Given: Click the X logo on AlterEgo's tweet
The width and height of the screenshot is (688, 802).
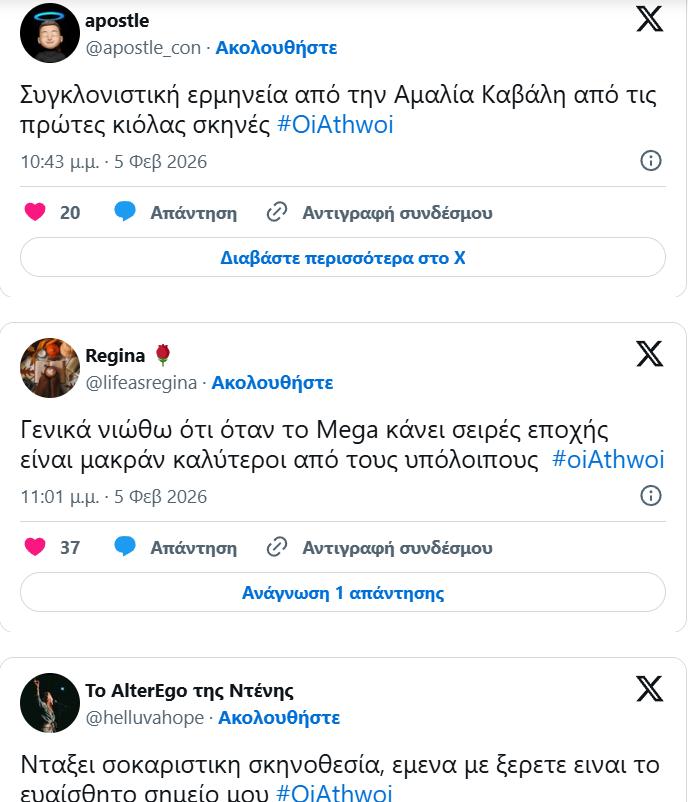Looking at the screenshot, I should coord(649,688).
